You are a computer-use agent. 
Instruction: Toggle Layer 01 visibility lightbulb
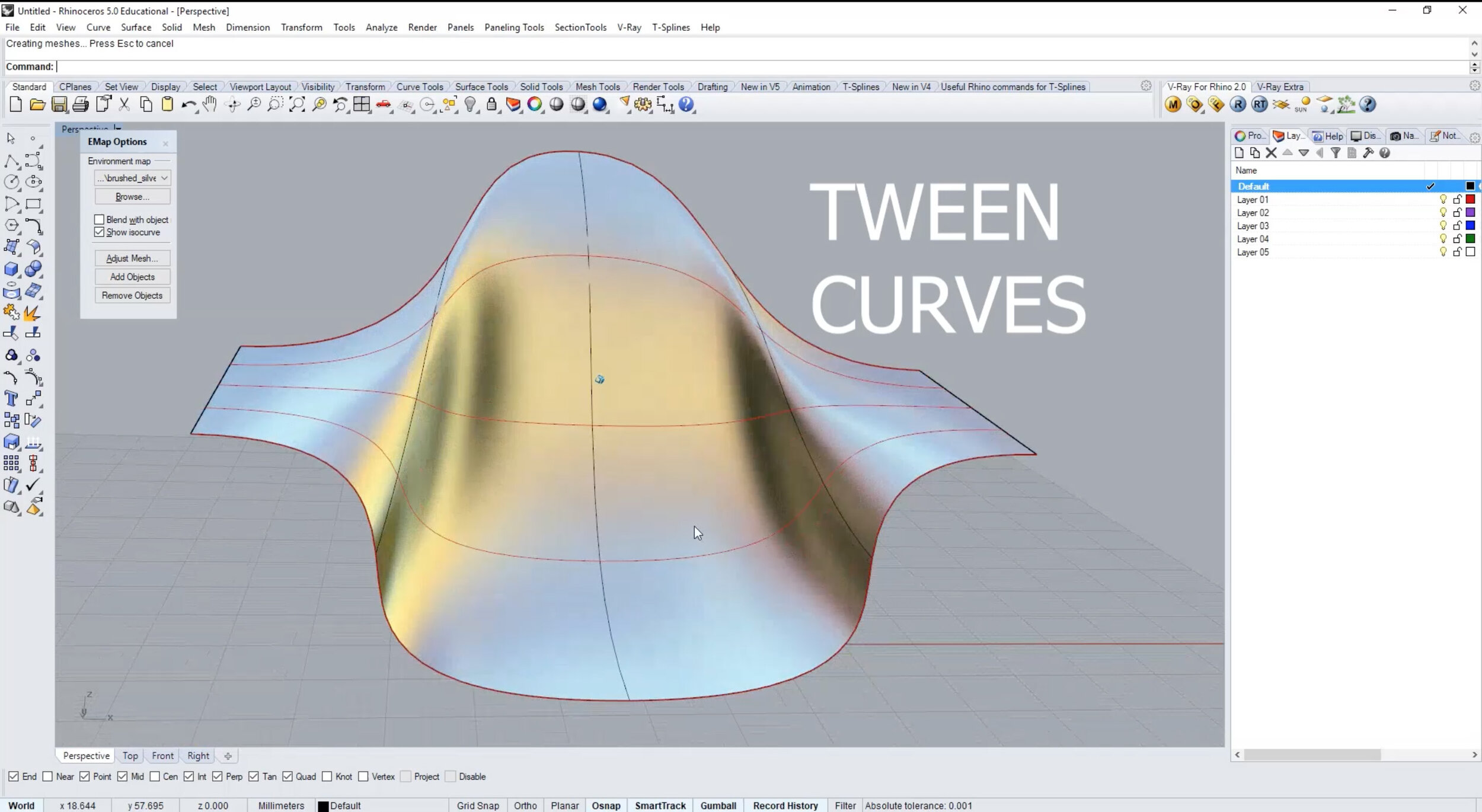click(1443, 200)
